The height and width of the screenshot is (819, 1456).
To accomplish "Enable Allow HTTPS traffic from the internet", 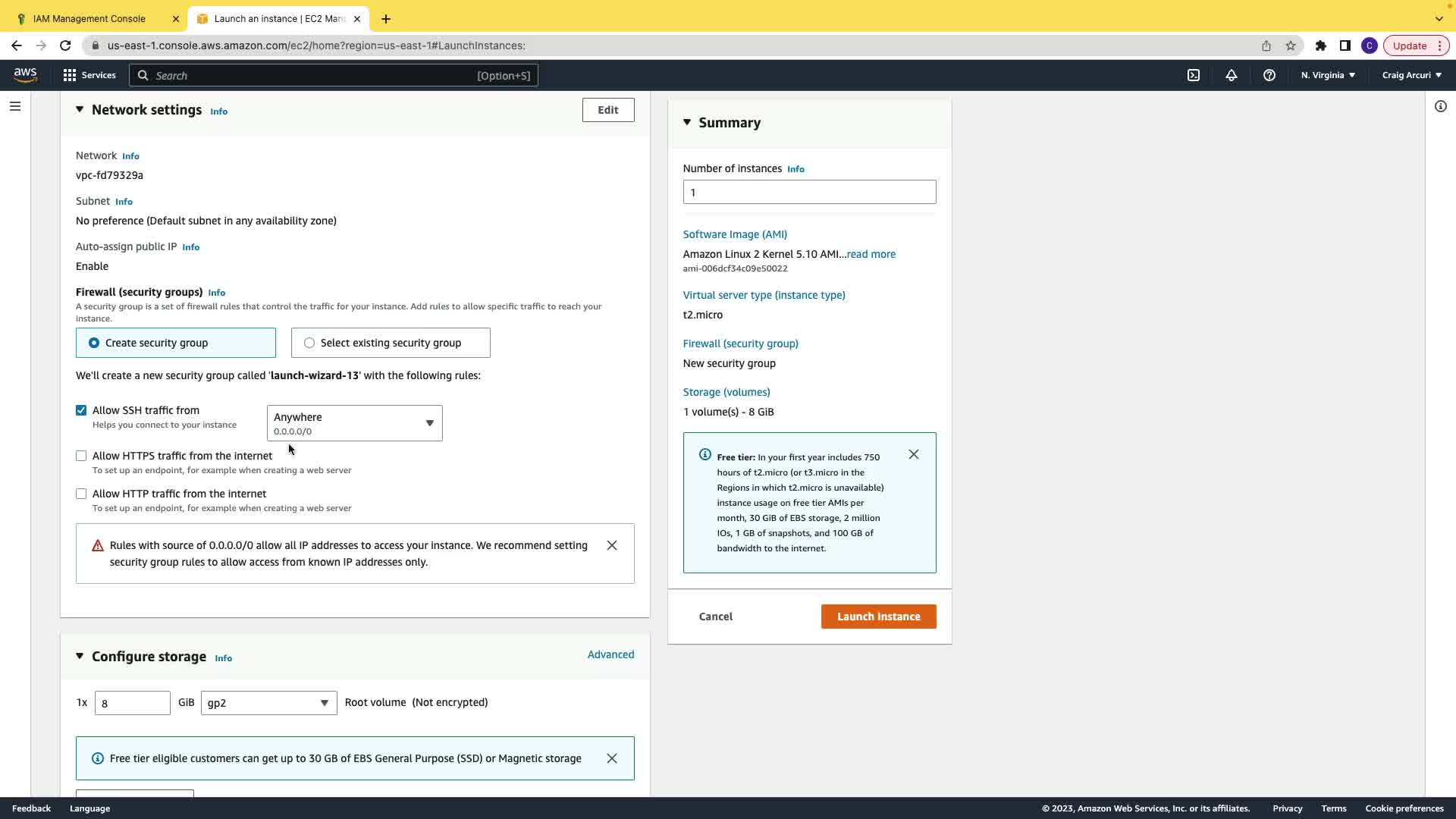I will [81, 456].
